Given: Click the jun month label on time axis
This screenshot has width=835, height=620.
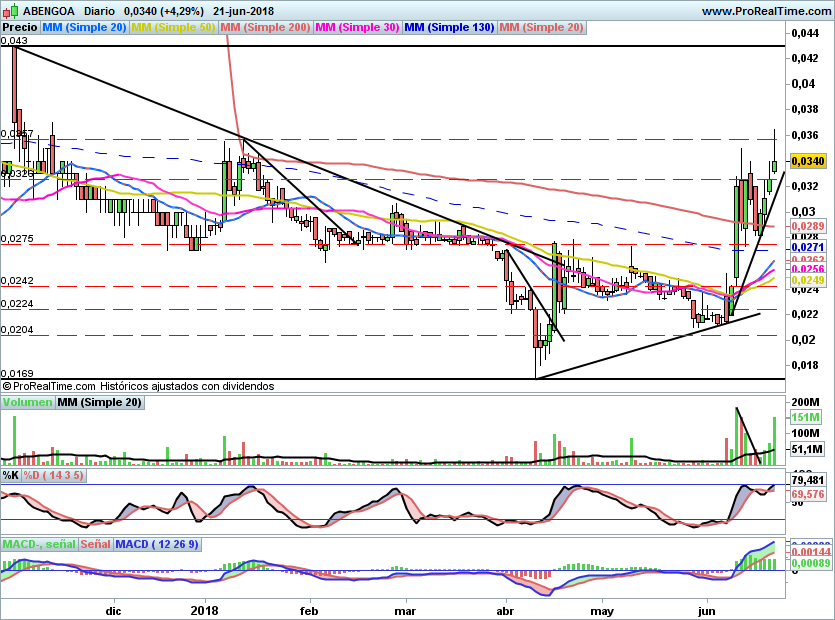Looking at the screenshot, I should 707,611.
